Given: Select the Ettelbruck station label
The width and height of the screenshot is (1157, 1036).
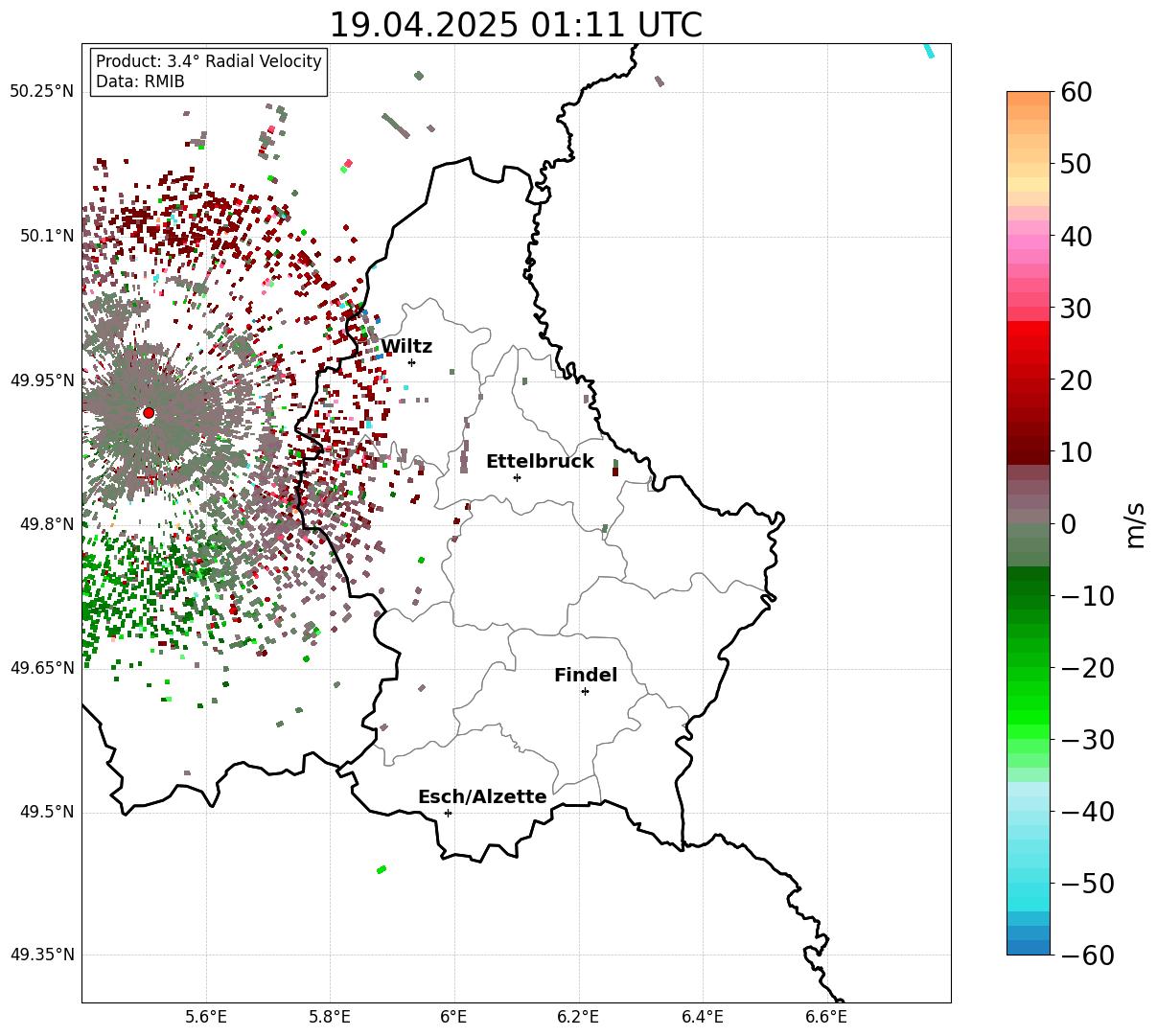Looking at the screenshot, I should coord(540,462).
